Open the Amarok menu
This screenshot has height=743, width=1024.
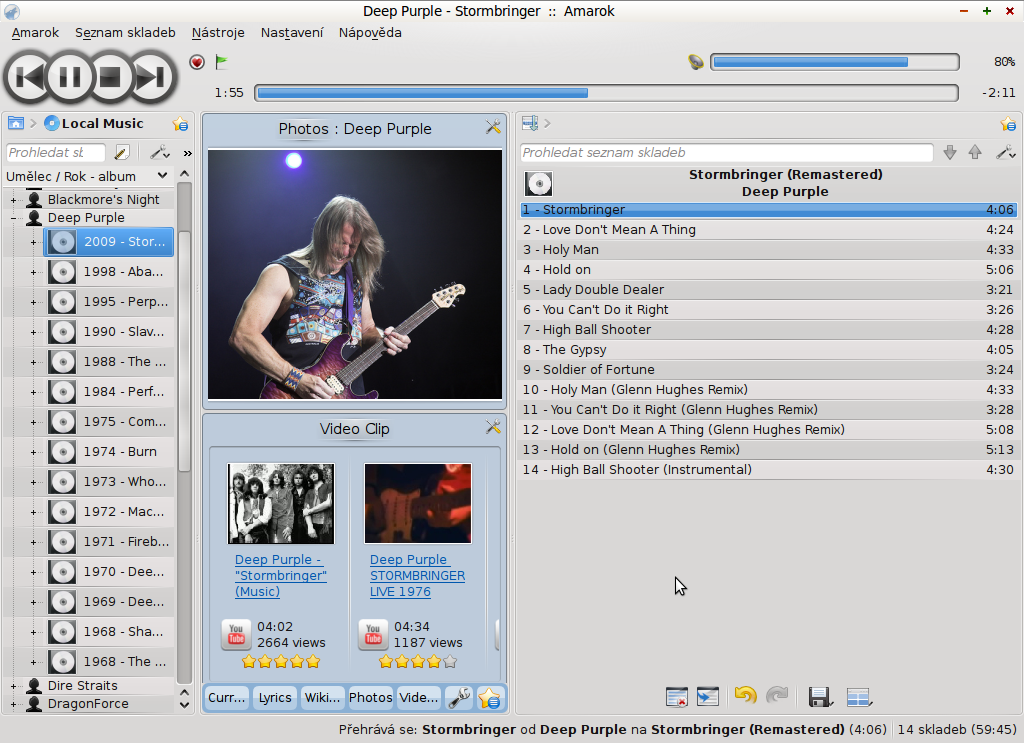[35, 33]
